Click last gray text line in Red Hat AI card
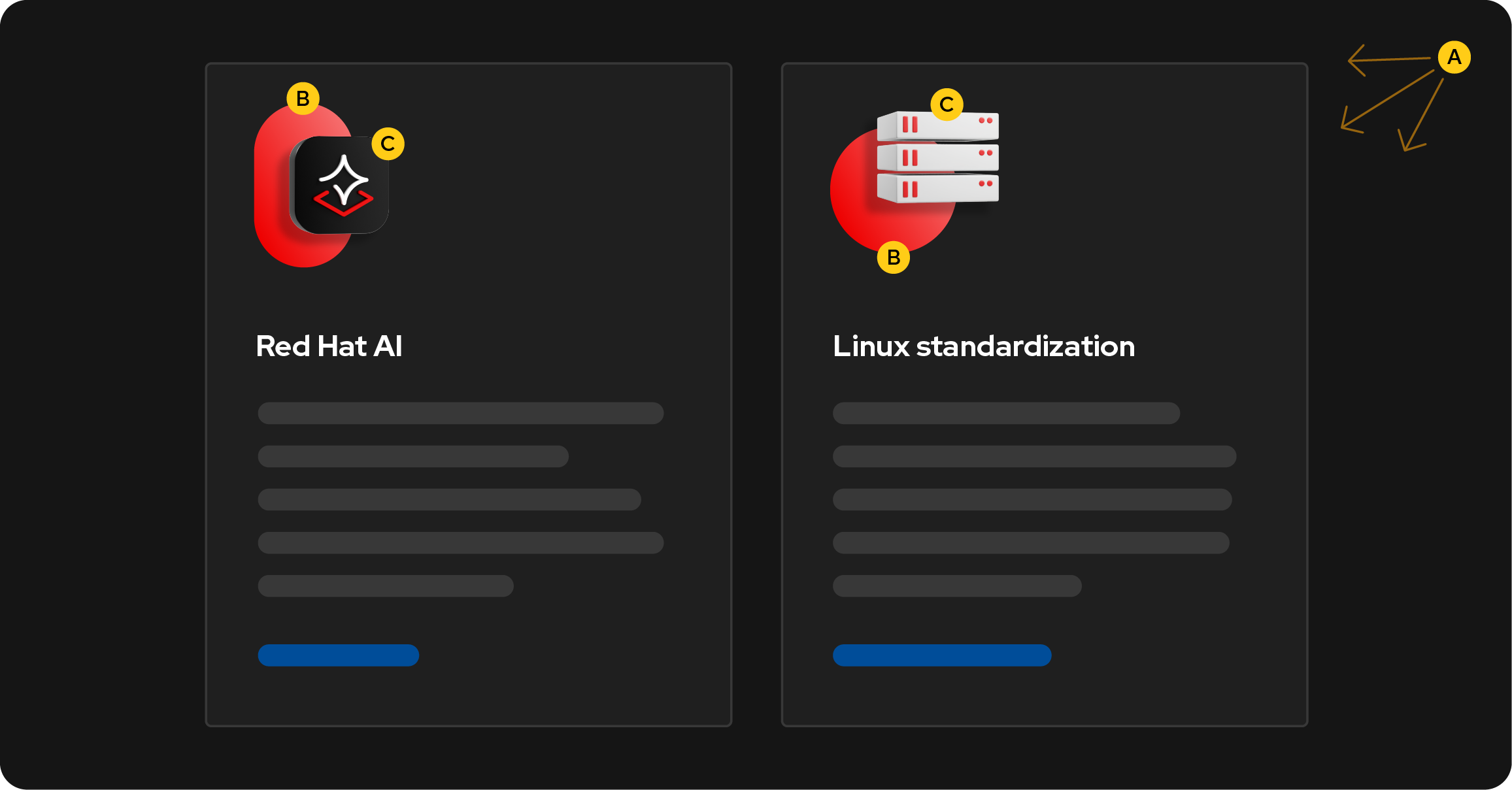1512x790 pixels. point(385,586)
